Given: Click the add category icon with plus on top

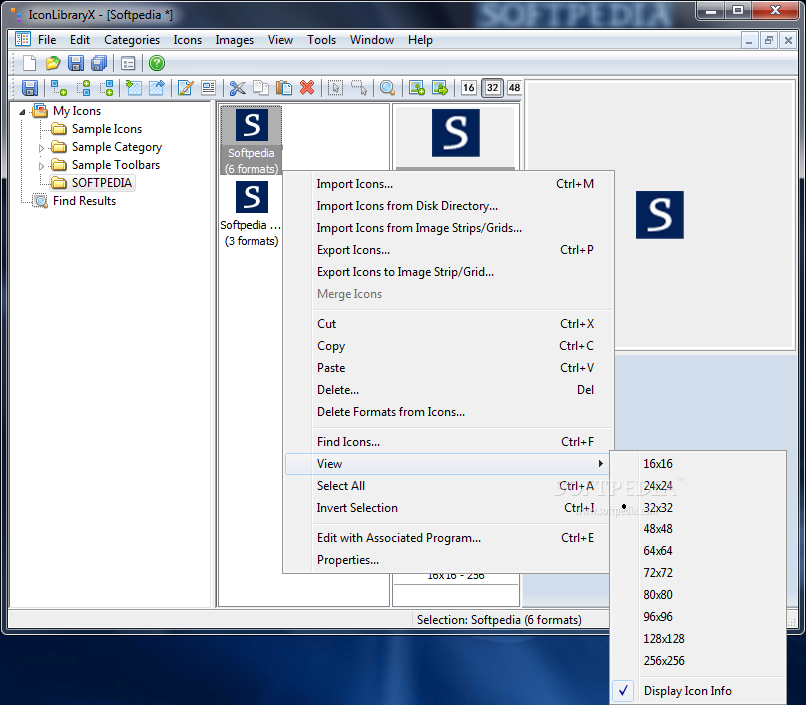Looking at the screenshot, I should pos(84,88).
